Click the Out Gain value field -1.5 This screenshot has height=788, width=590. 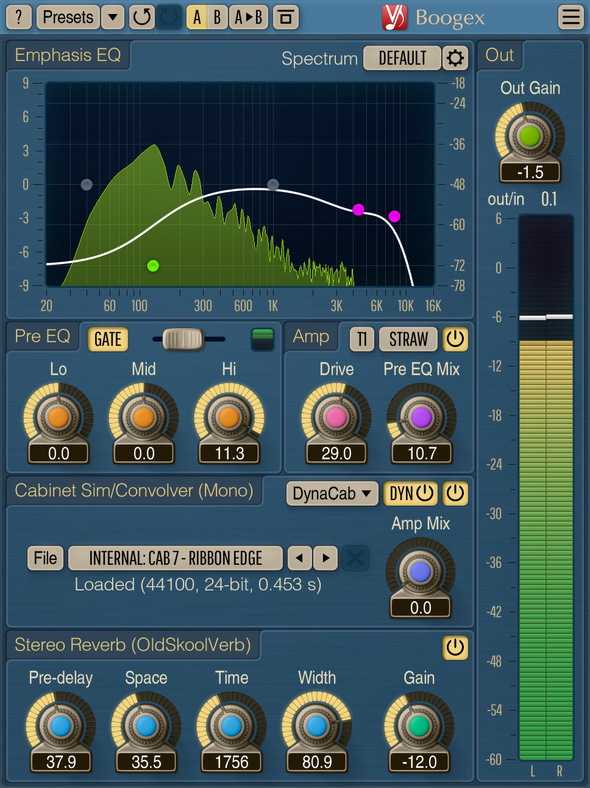pos(530,172)
